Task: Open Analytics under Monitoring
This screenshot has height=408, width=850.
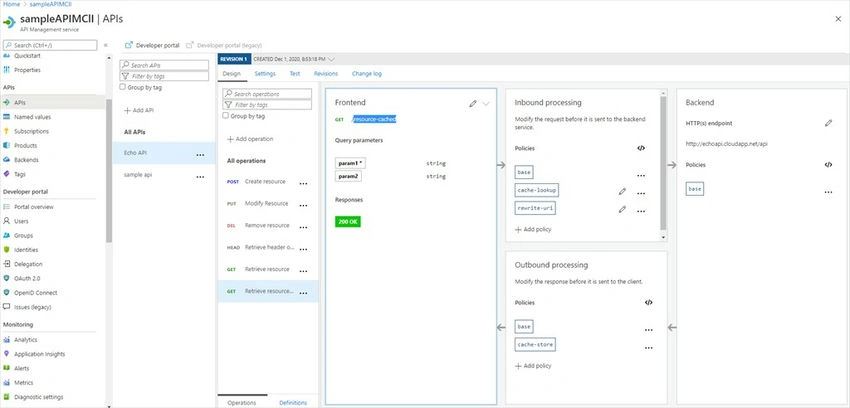Action: [25, 340]
